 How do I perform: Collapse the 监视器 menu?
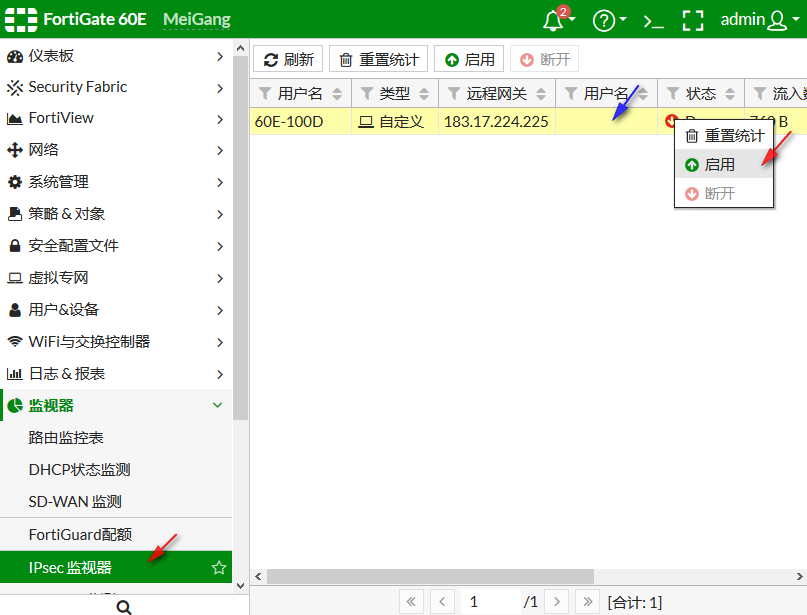pyautogui.click(x=116, y=406)
